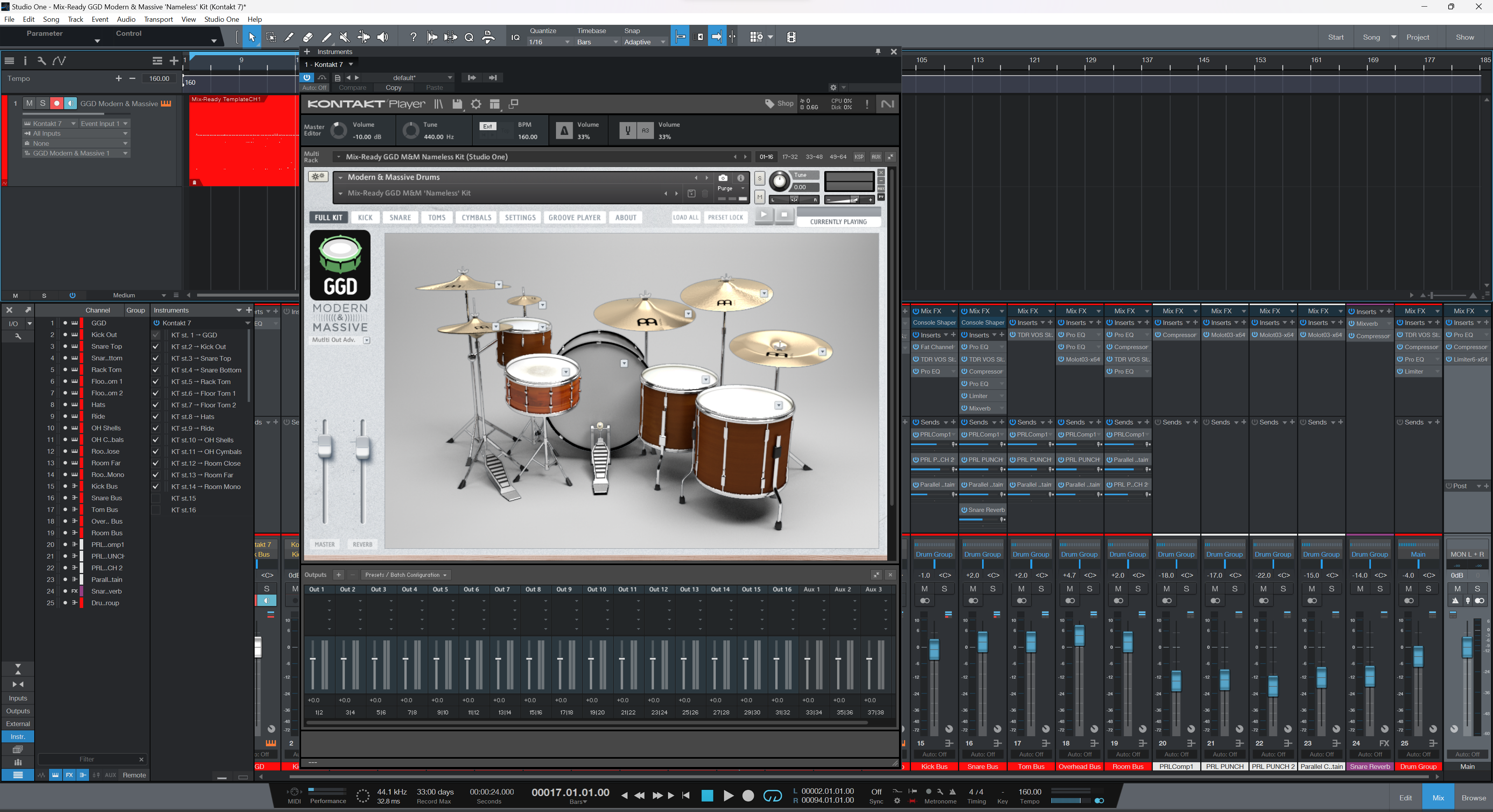Click the Shop button in Kontakt Player
The image size is (1493, 812).
coord(779,104)
